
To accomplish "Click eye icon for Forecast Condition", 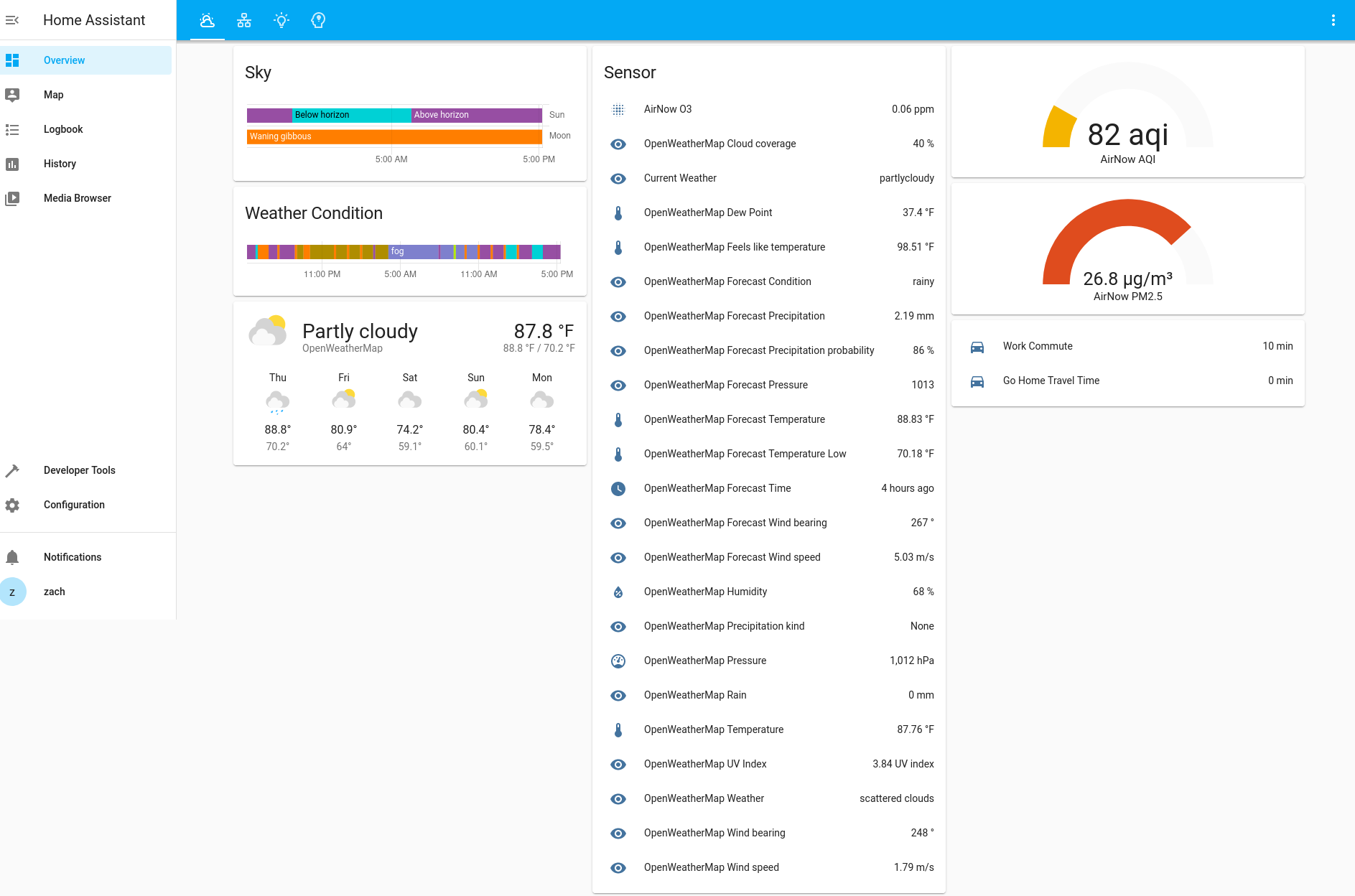I will (618, 281).
